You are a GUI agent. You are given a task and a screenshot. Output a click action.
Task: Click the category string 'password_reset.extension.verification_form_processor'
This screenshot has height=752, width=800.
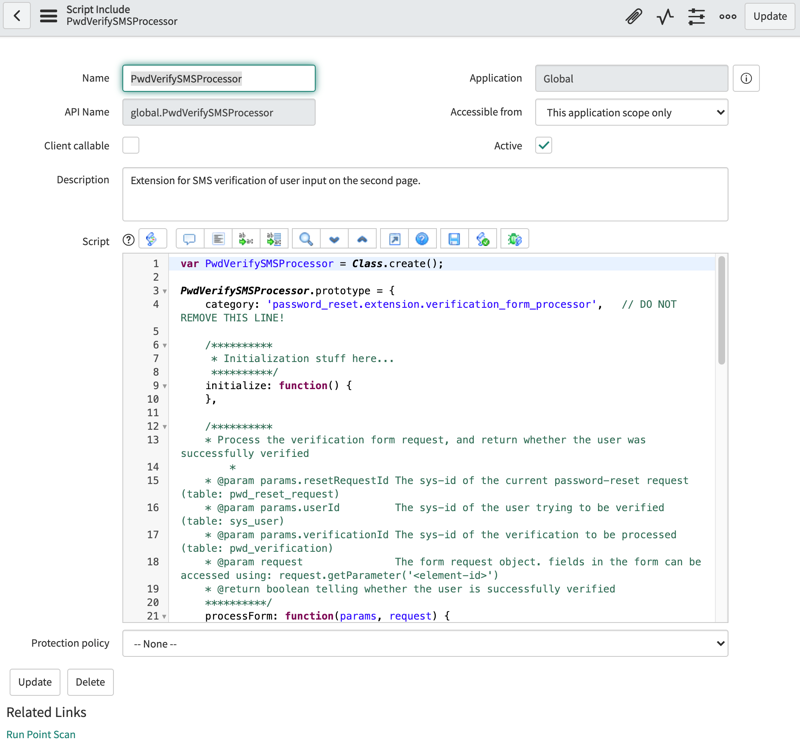click(432, 305)
